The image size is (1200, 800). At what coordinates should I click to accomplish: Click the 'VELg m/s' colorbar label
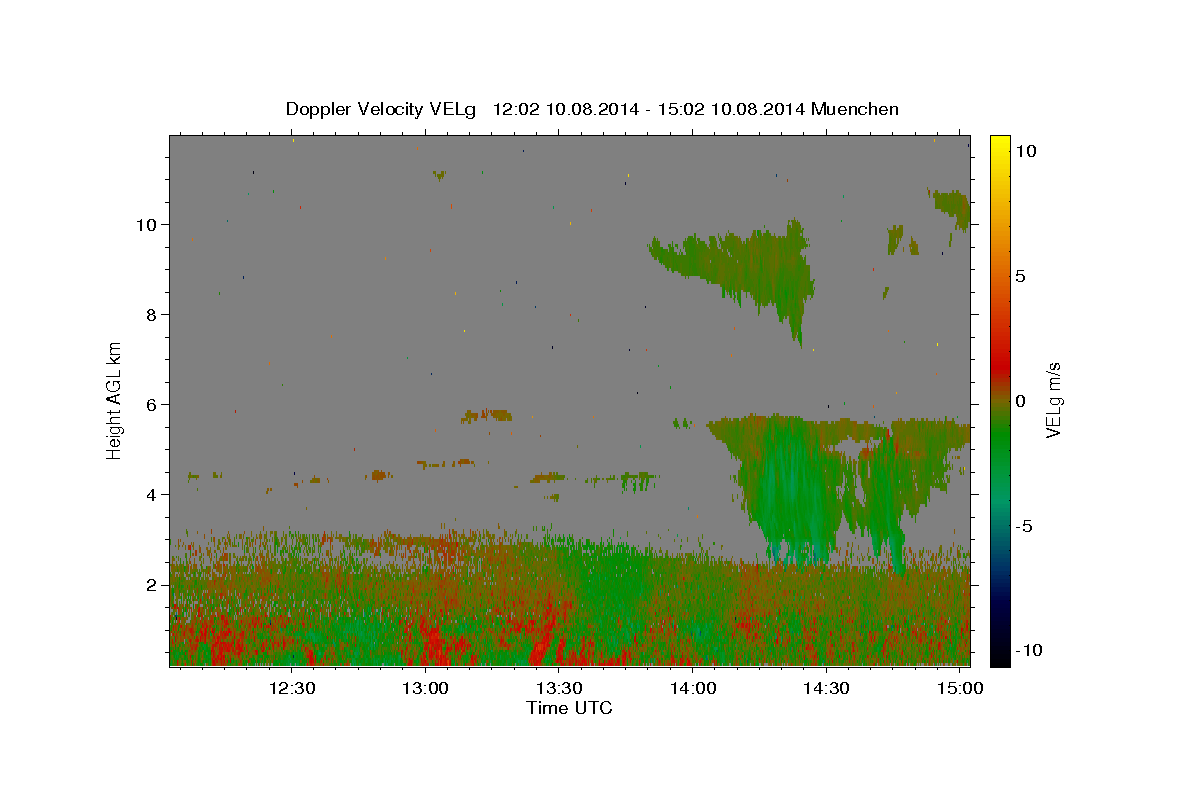(1053, 400)
